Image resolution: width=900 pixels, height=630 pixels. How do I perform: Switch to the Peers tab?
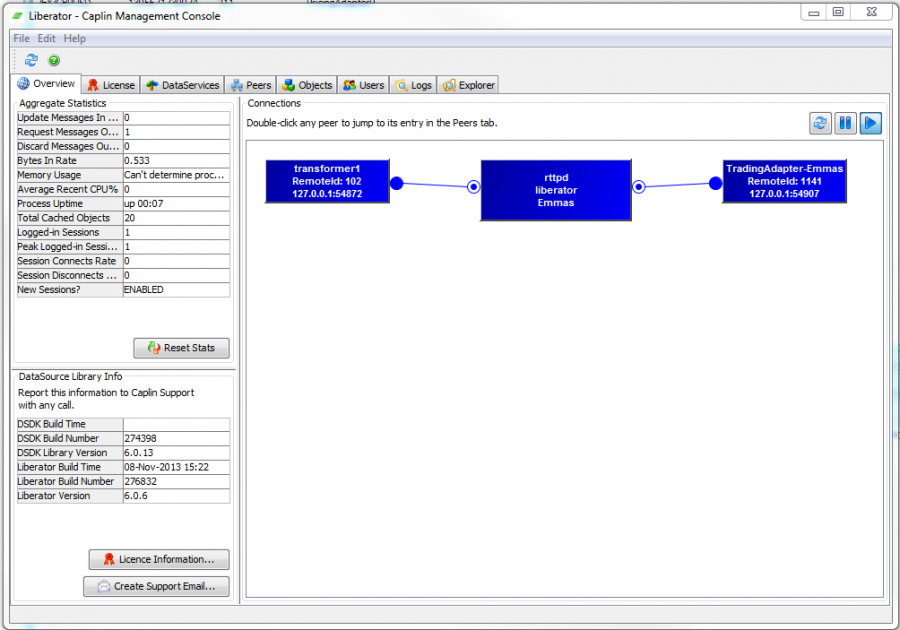(251, 85)
